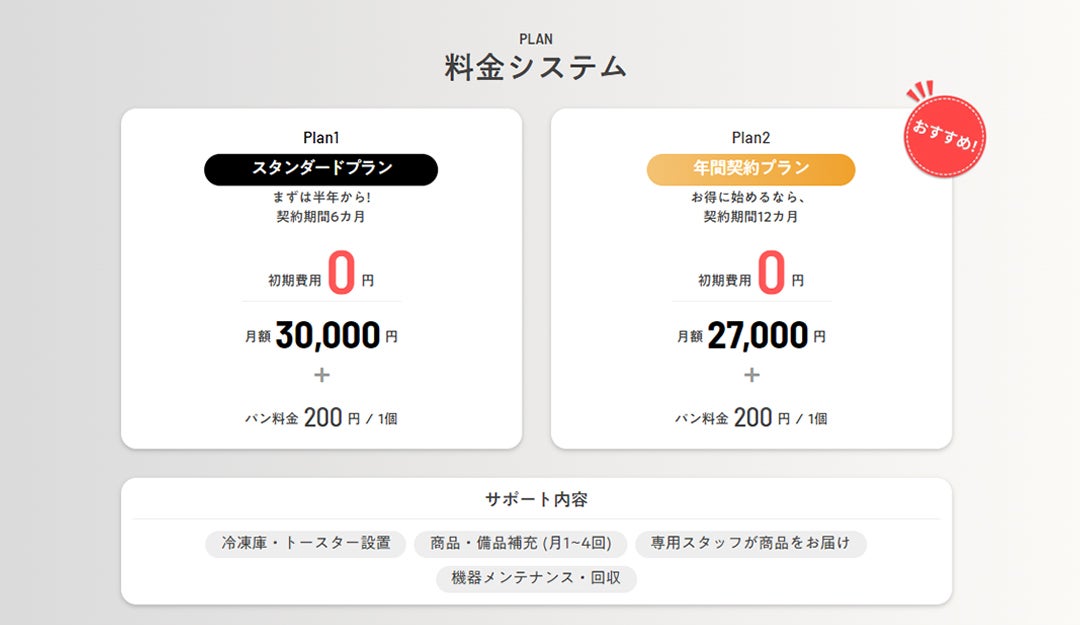The height and width of the screenshot is (625, 1080).
Task: Click the サポート内容 heading
Action: coord(536,499)
